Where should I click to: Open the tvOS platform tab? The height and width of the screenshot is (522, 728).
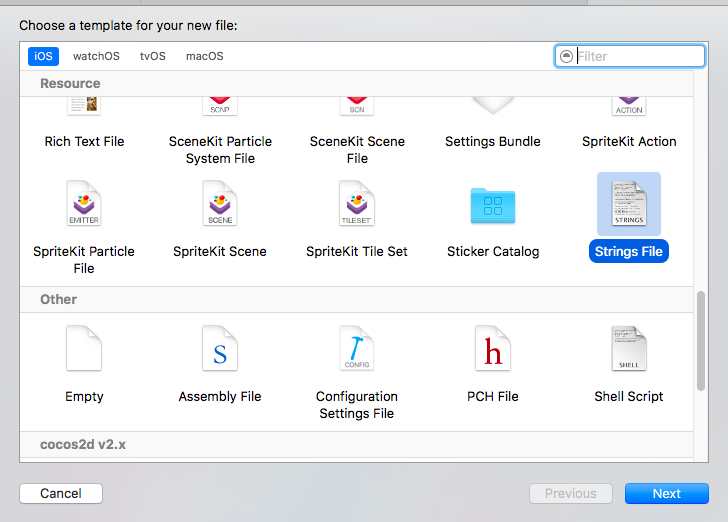(152, 56)
